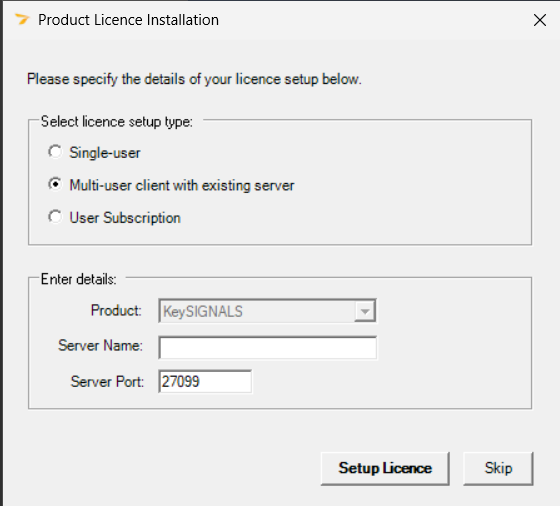Click the orange app logo in title bar
The width and height of the screenshot is (560, 506).
(22, 19)
